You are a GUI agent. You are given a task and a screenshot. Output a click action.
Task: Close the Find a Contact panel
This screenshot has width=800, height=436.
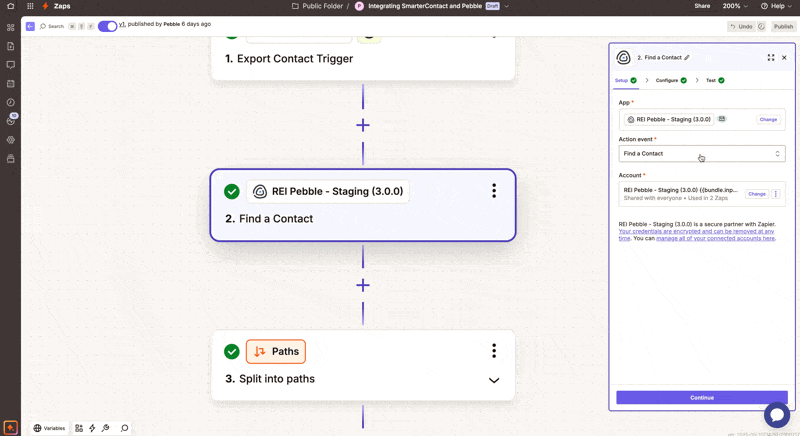pos(784,58)
